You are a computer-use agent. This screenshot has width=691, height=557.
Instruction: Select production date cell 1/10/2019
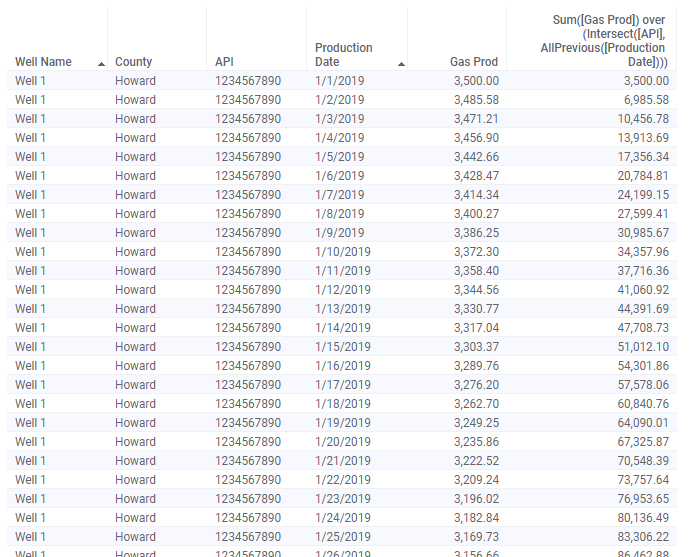pos(343,251)
